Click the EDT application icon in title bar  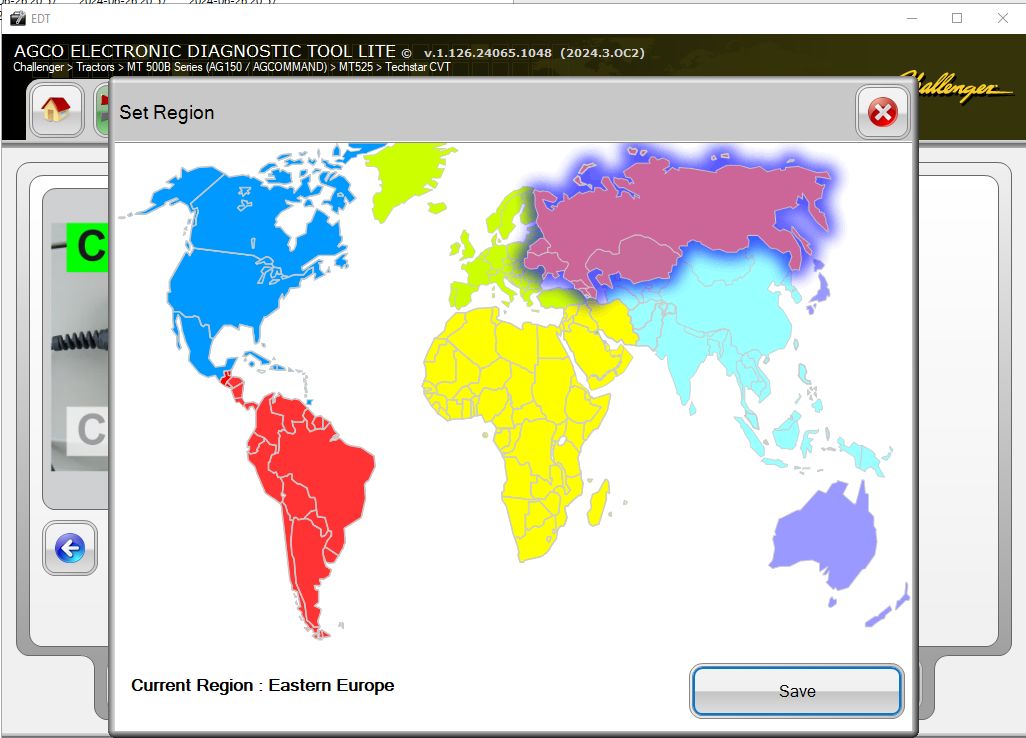[x=18, y=18]
